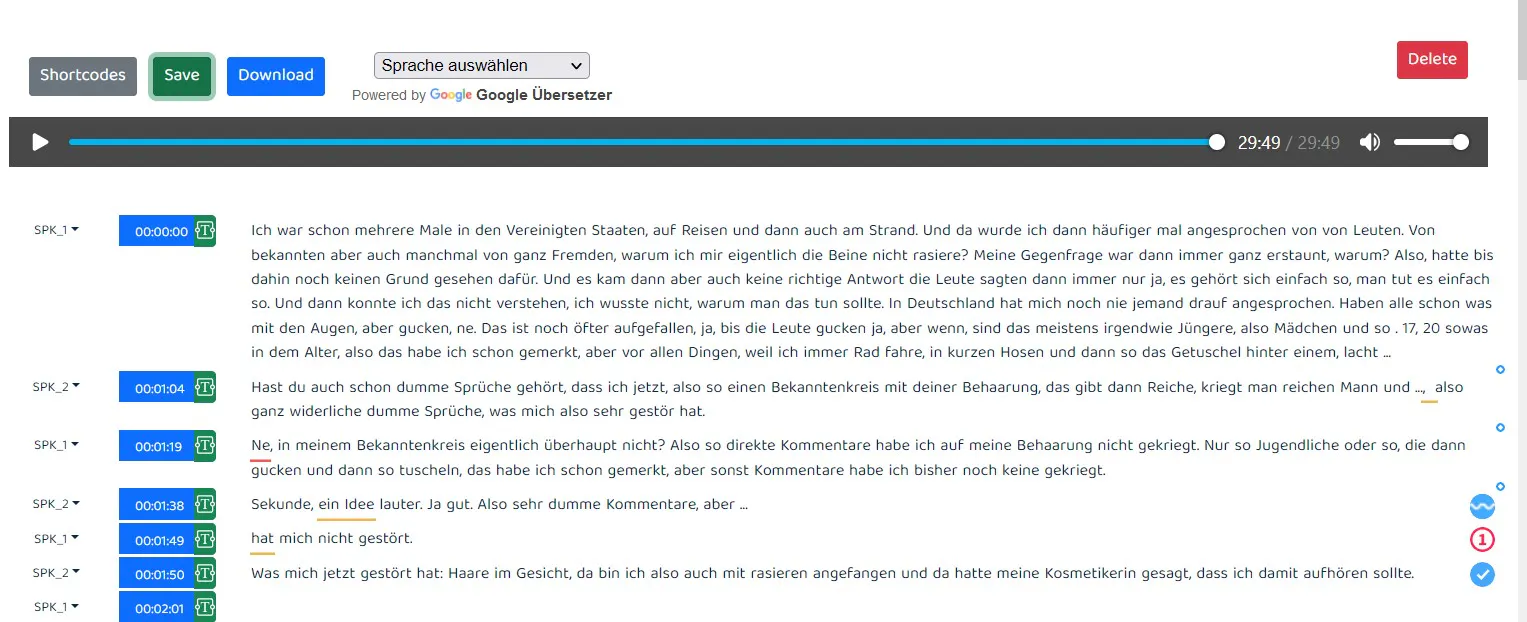Open the red number 1 badge

pos(1482,540)
